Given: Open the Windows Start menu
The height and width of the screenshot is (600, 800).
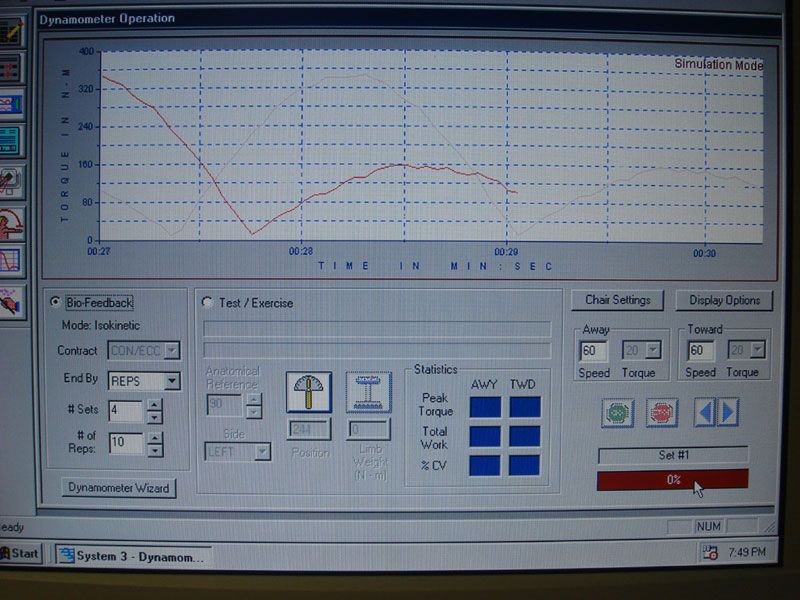Looking at the screenshot, I should (20, 553).
